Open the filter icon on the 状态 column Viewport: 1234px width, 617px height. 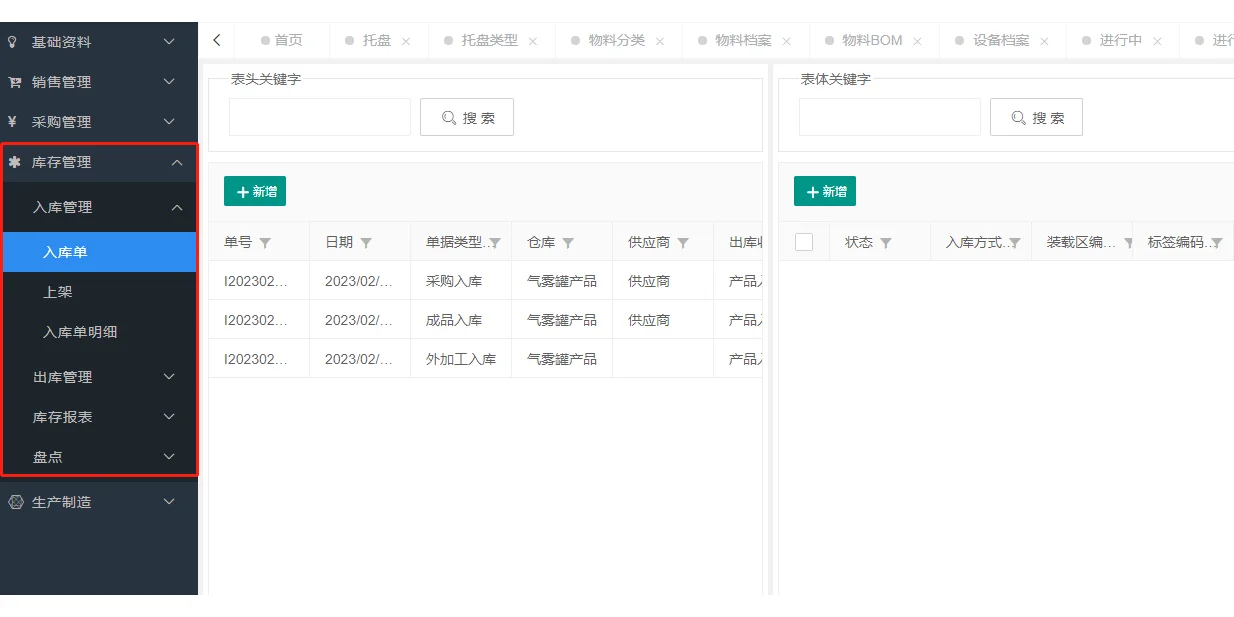[x=887, y=241]
